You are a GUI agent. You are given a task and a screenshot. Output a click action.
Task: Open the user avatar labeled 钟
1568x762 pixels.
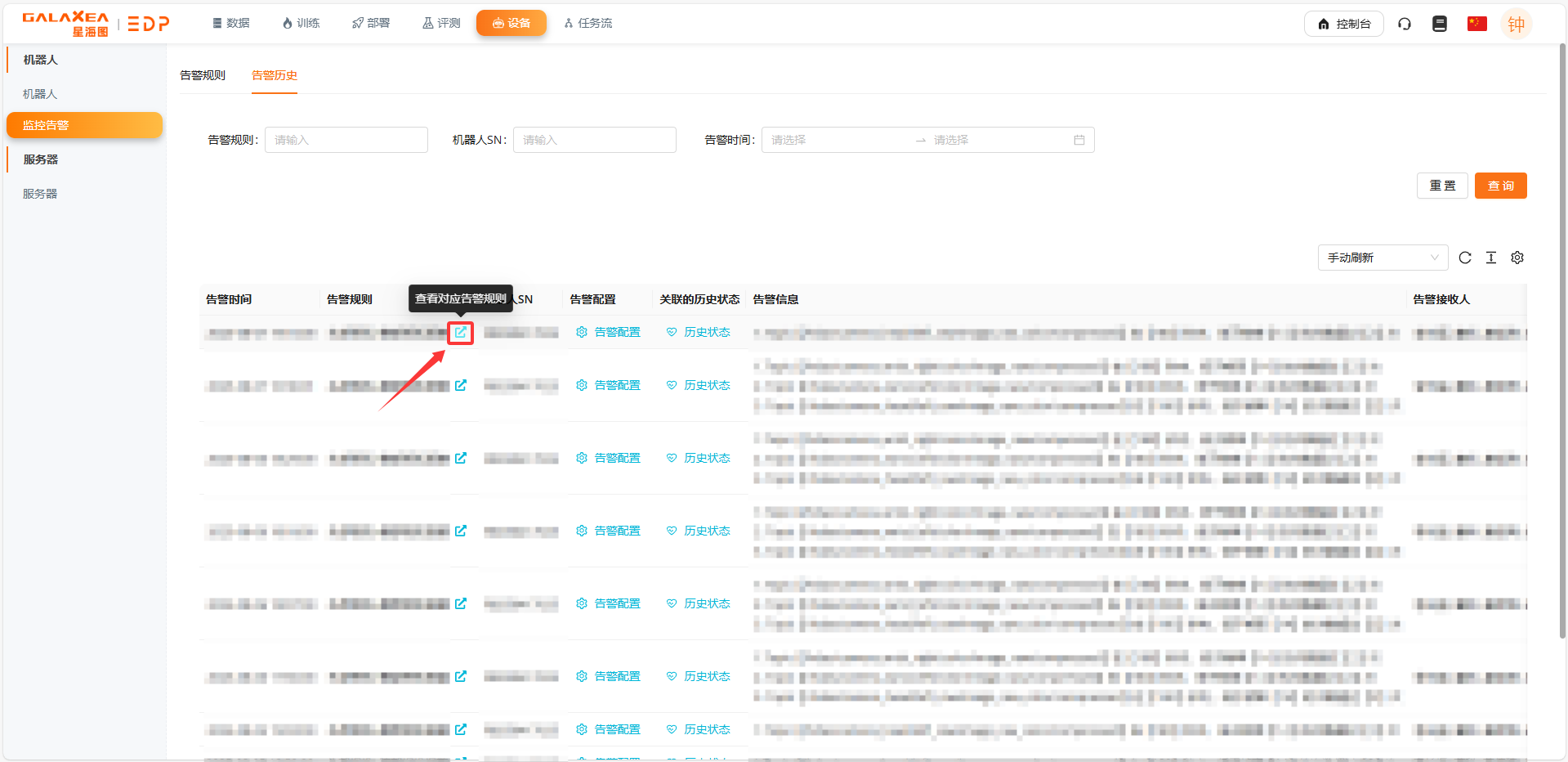(x=1516, y=25)
